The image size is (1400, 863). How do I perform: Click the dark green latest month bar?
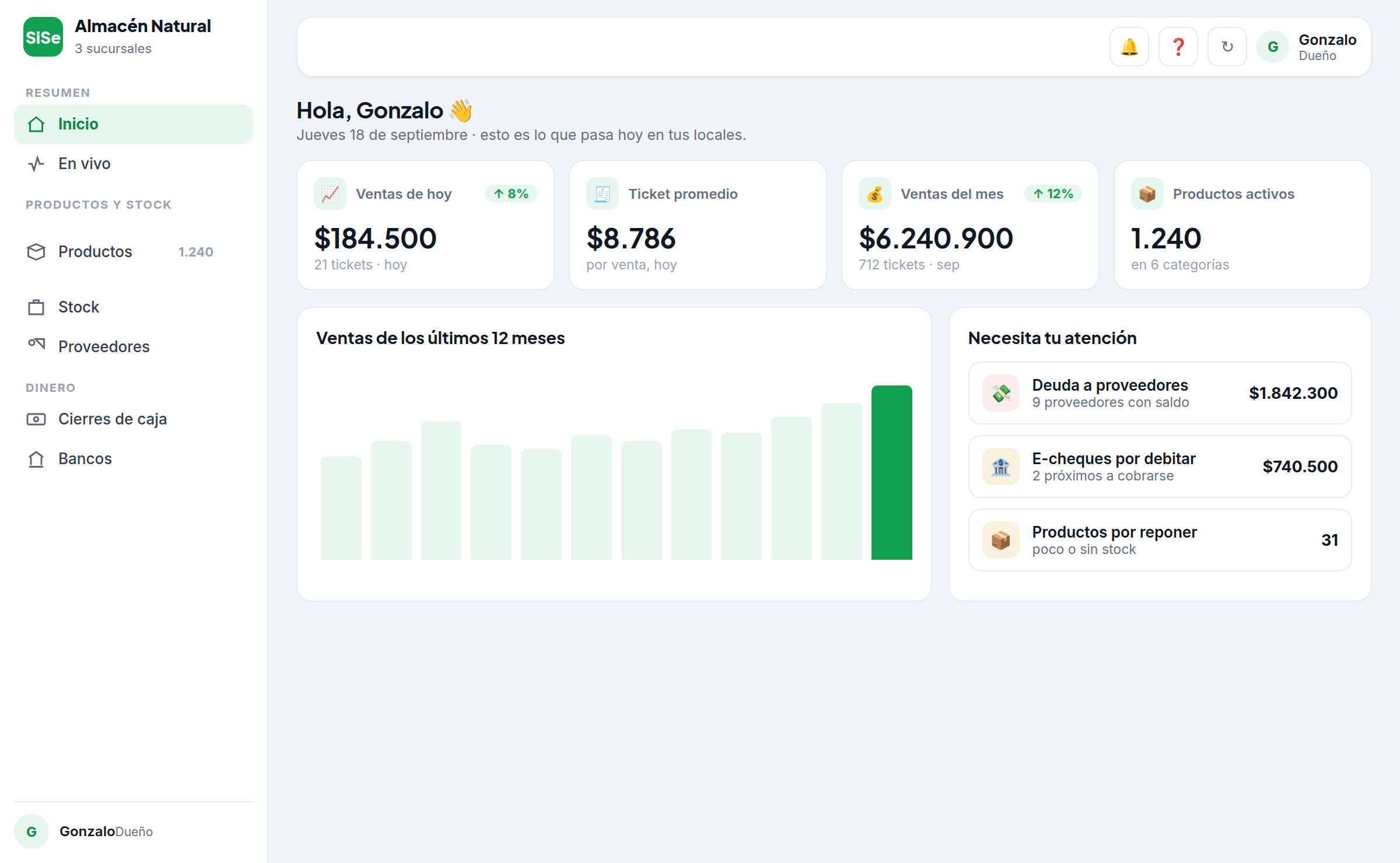892,472
